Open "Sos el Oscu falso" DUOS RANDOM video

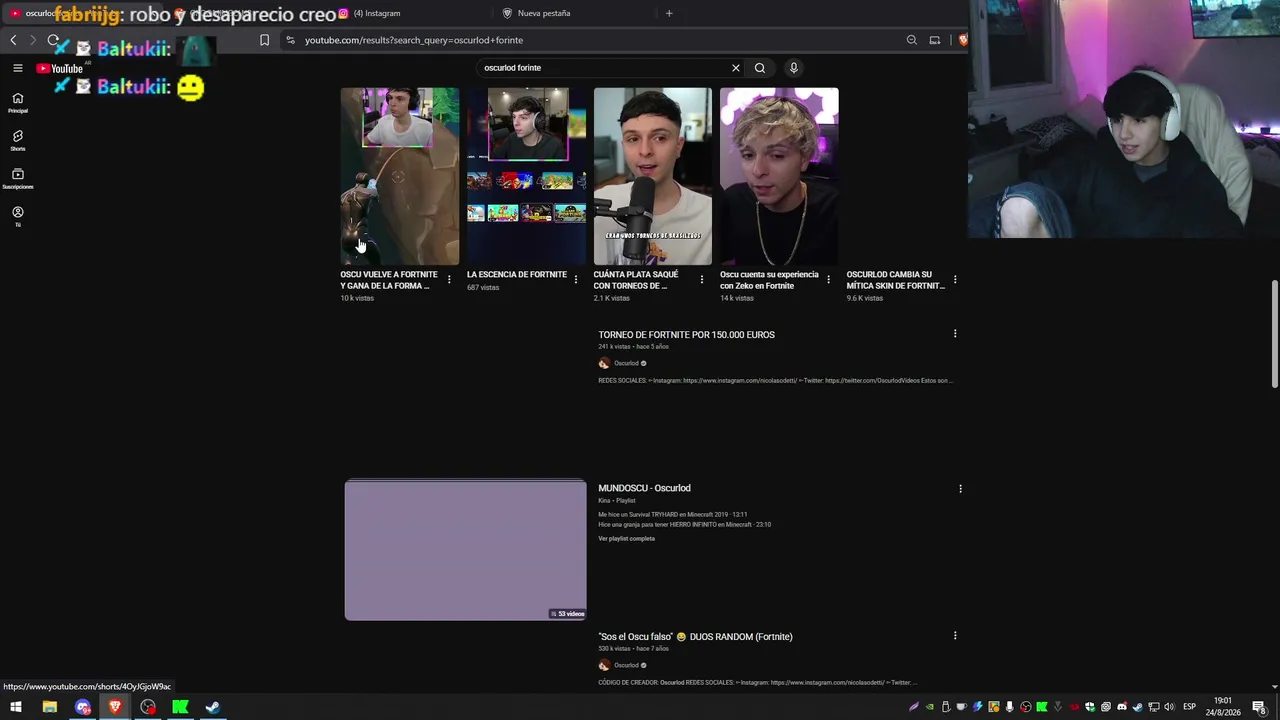point(695,637)
